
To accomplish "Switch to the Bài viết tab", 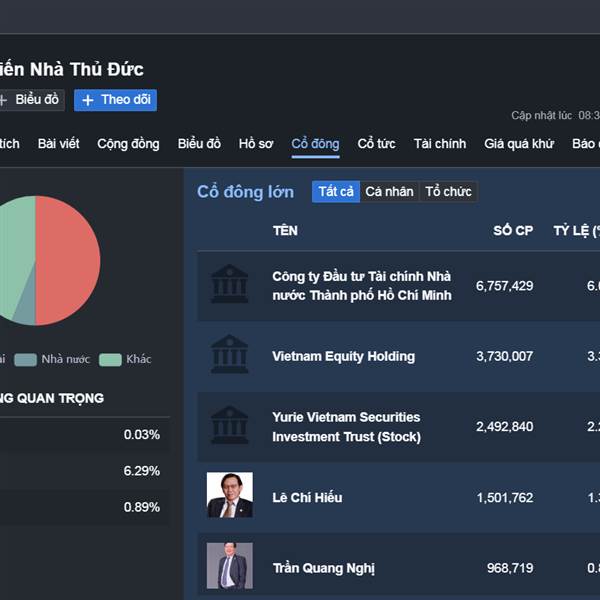I will tap(59, 144).
